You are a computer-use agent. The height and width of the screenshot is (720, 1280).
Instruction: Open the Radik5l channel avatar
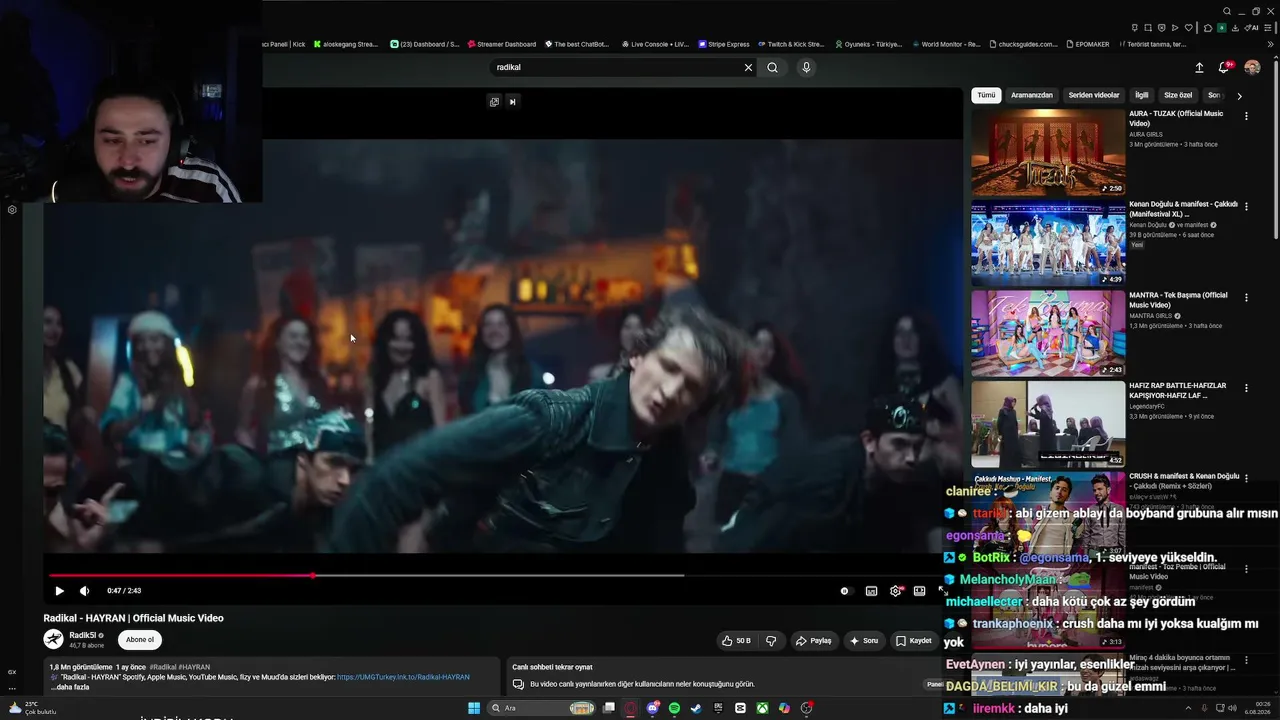[x=53, y=639]
